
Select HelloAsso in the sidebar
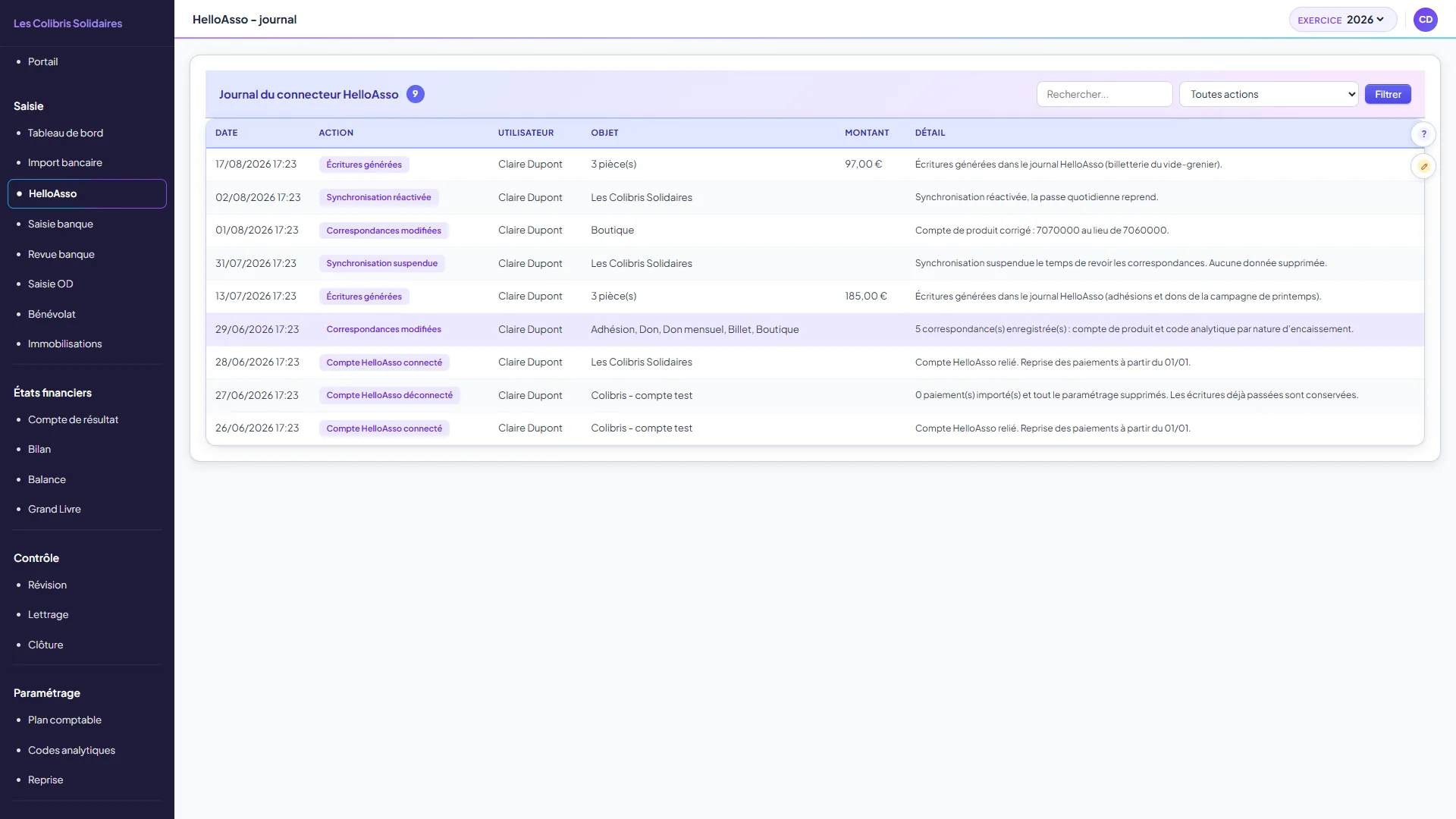[87, 193]
